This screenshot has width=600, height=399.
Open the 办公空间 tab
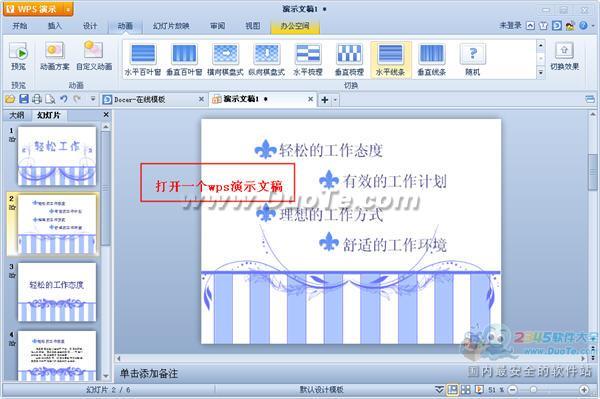click(295, 26)
